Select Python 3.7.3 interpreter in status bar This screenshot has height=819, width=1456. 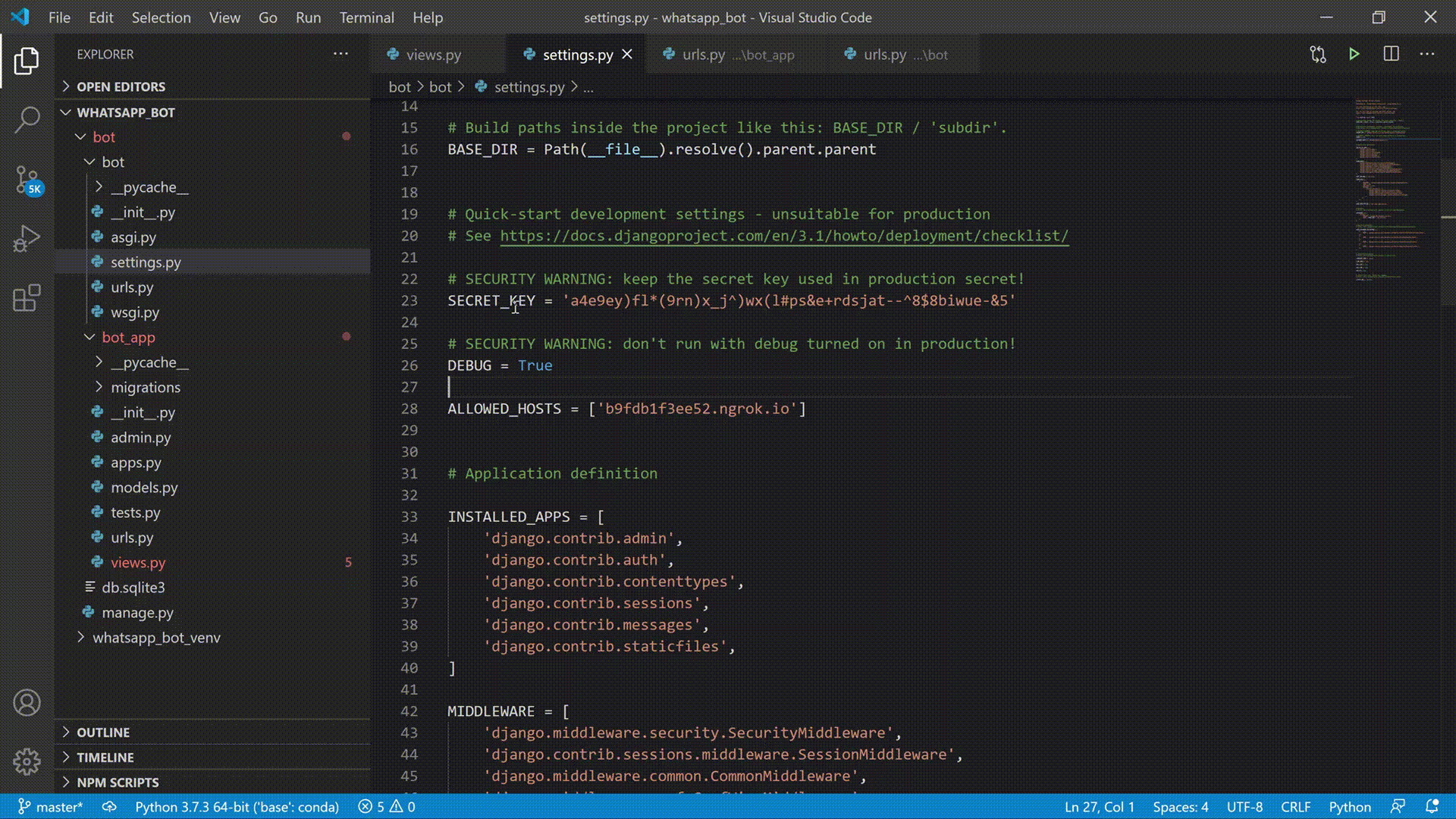(x=237, y=807)
